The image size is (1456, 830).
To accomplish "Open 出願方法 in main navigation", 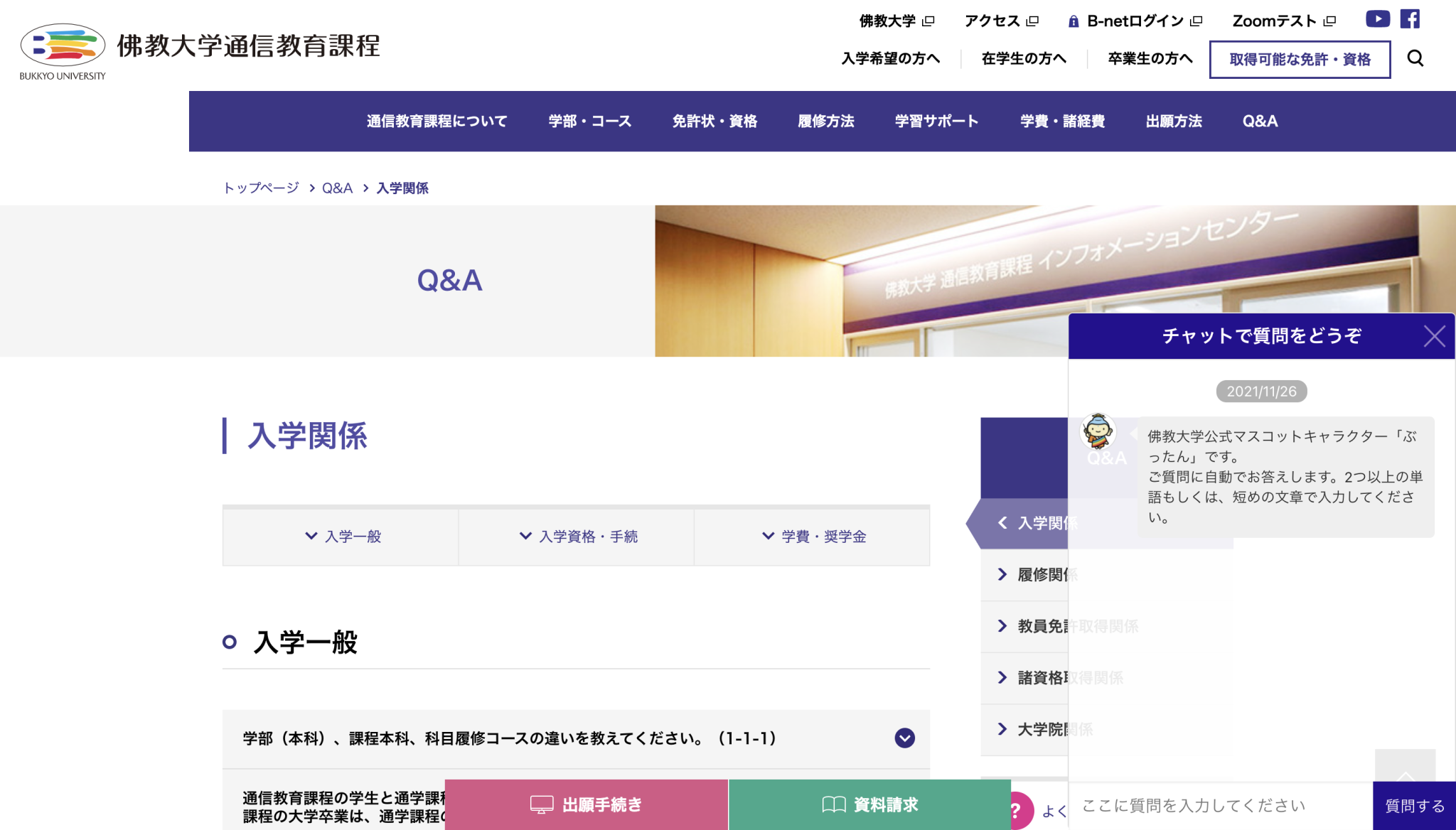I will [1173, 122].
